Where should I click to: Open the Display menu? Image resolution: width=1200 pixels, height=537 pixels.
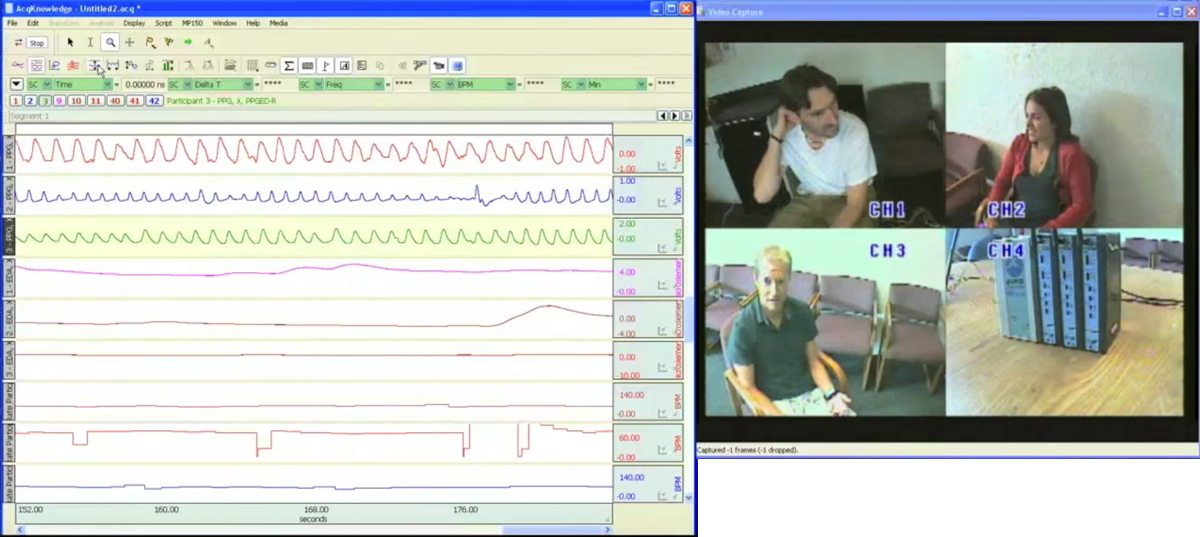134,23
